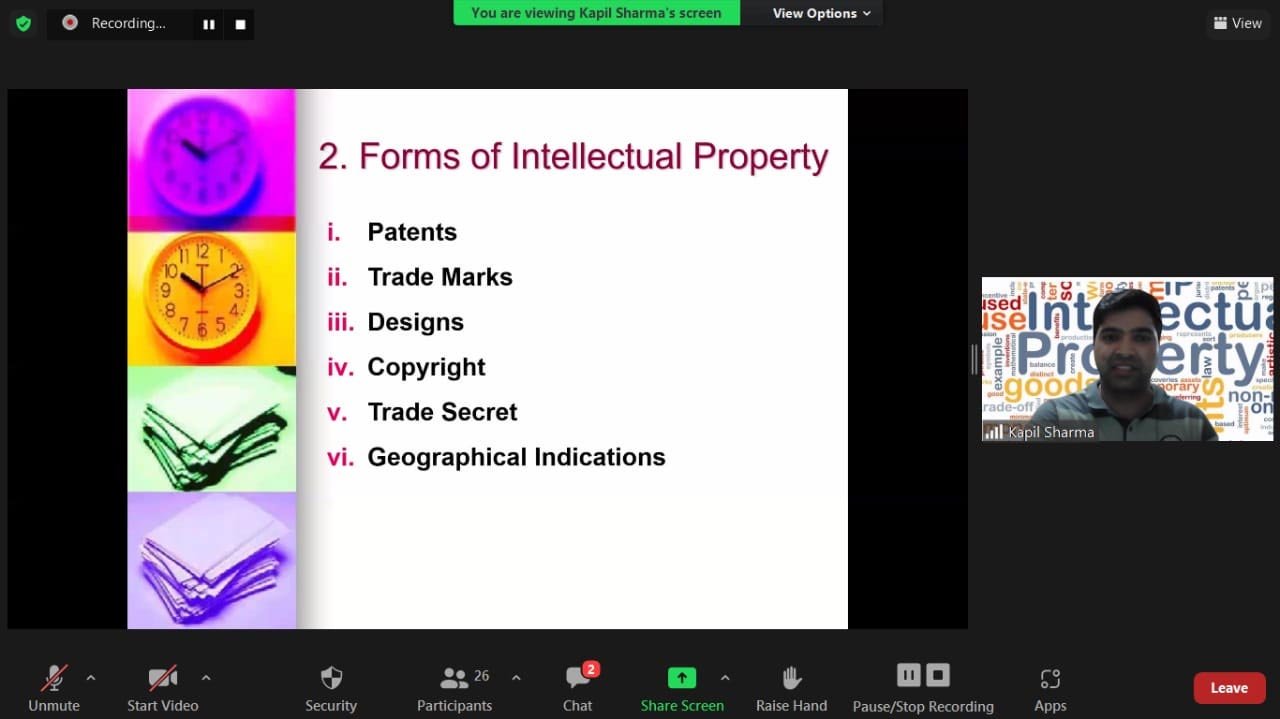
Task: Open the View Options dropdown
Action: [x=821, y=13]
